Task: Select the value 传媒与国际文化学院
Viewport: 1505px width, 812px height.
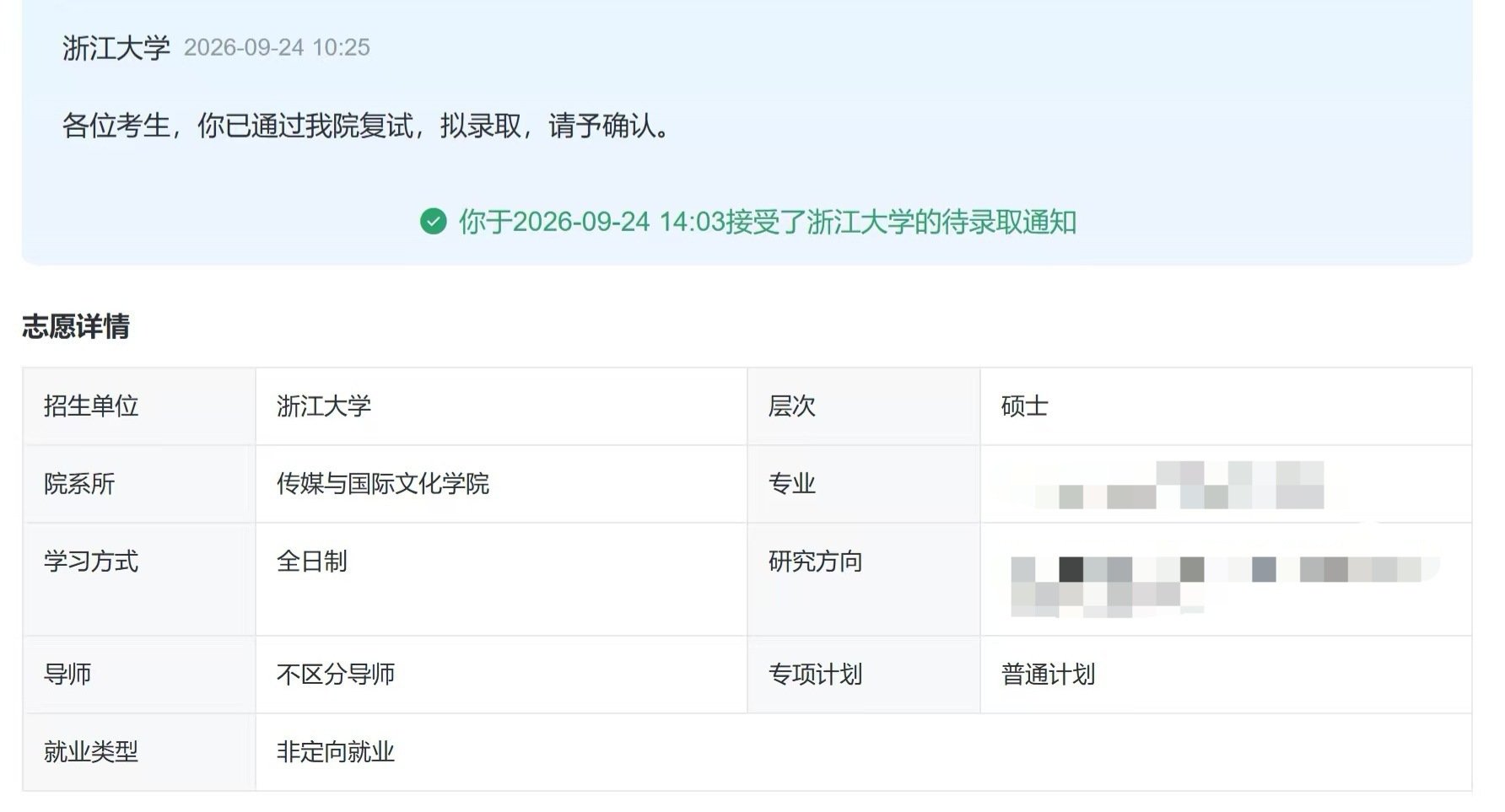Action: pos(383,484)
